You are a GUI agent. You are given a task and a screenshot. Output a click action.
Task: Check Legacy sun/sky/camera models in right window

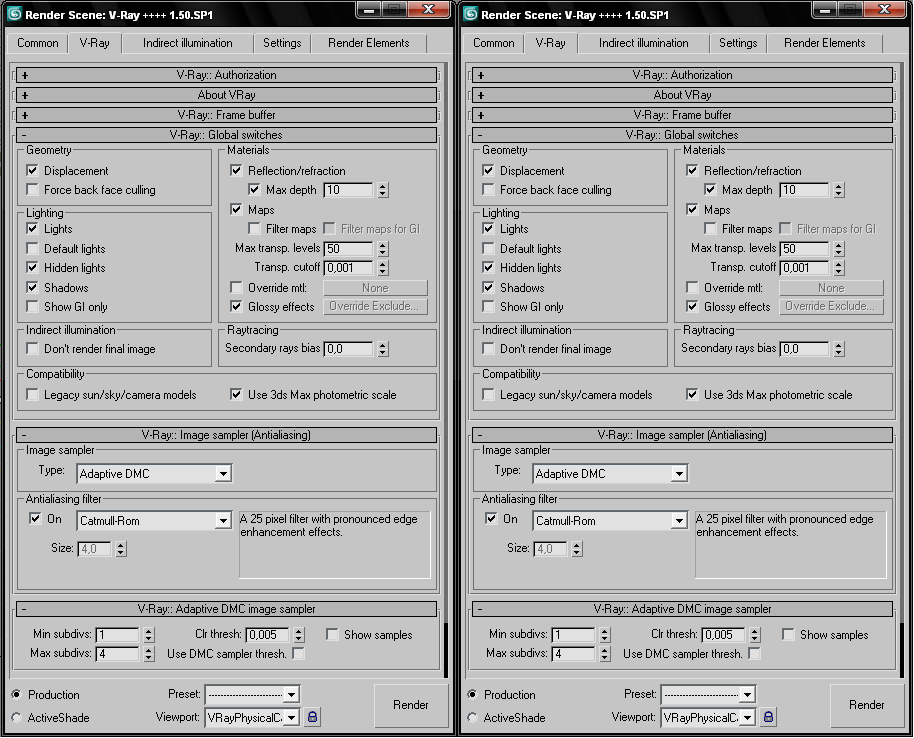(488, 395)
